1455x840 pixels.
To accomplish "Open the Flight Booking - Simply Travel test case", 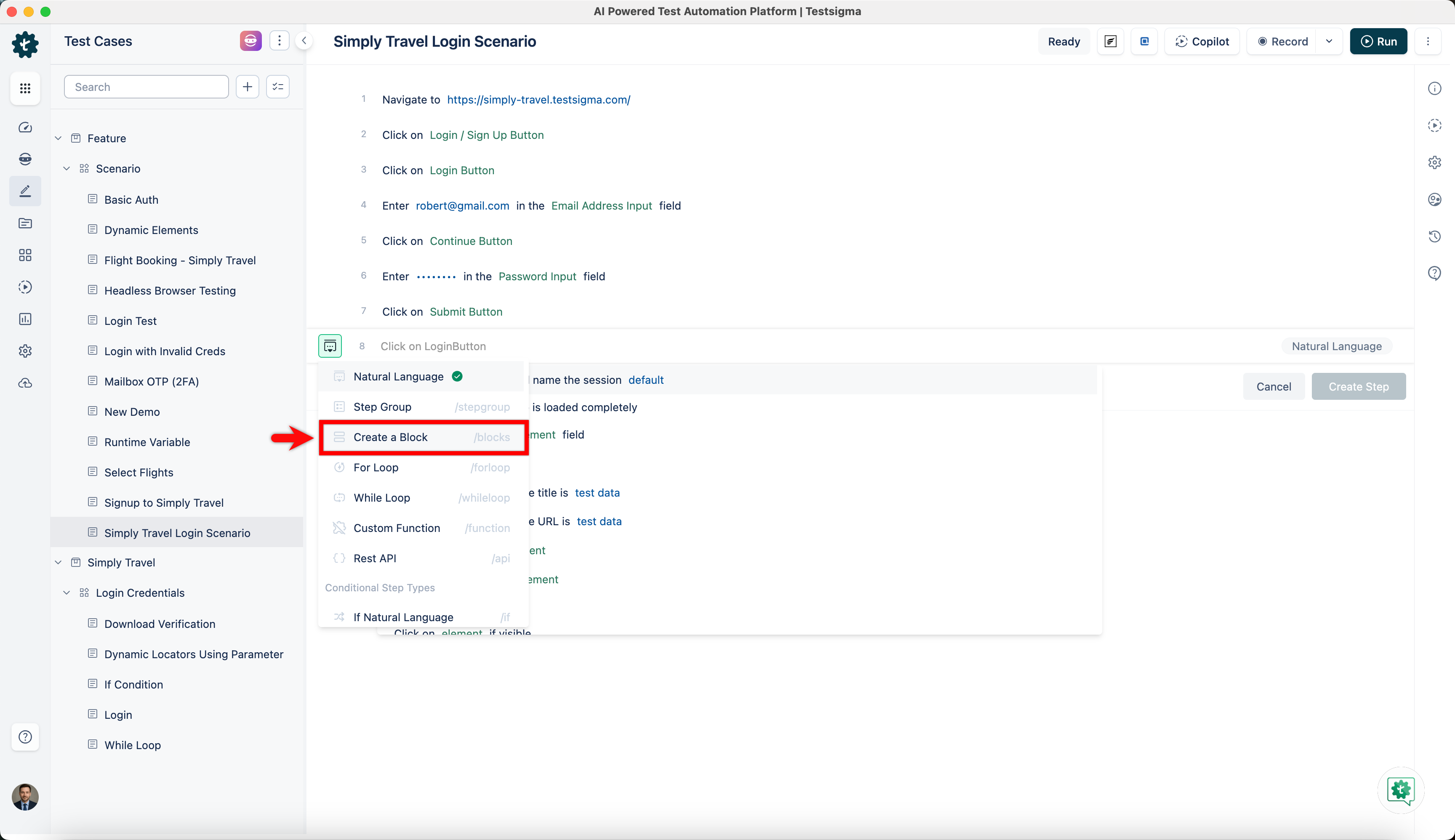I will click(x=179, y=260).
